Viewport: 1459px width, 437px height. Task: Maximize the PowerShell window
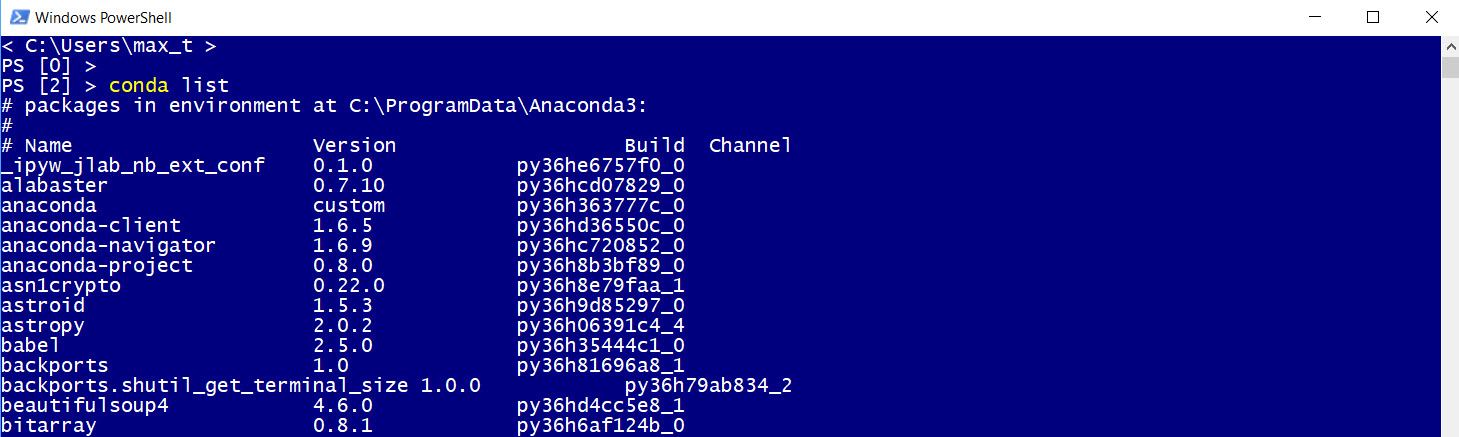pyautogui.click(x=1372, y=17)
